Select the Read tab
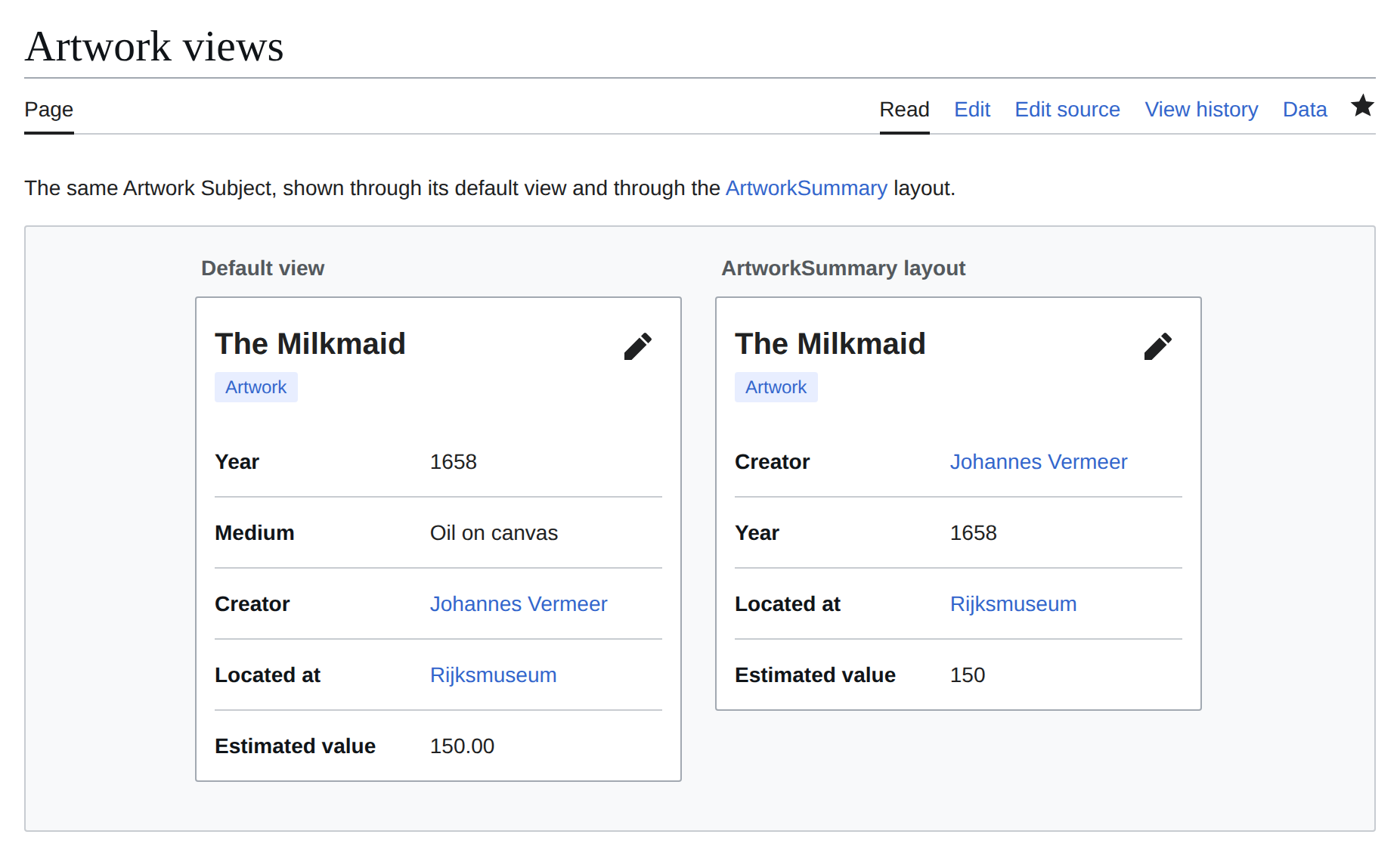Viewport: 1400px width, 856px height. 904,110
